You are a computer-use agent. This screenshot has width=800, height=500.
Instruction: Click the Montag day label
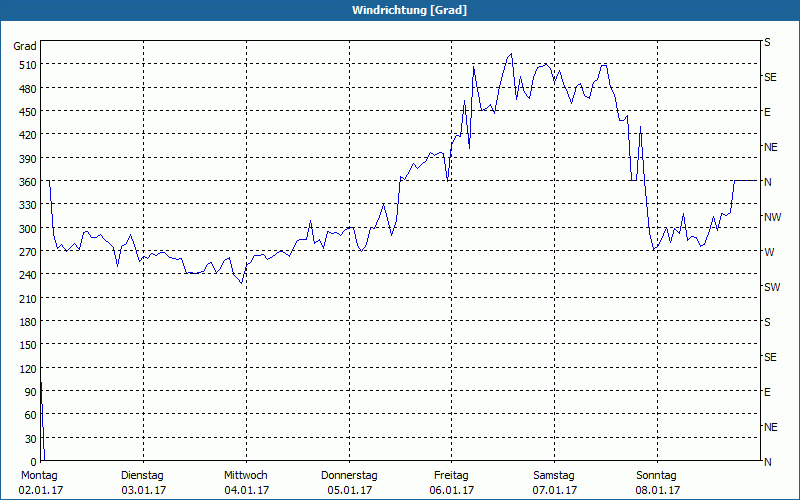coord(39,476)
